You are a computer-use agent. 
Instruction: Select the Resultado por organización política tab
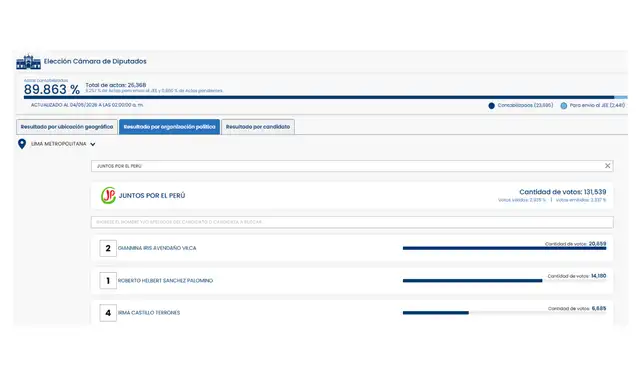pos(169,127)
